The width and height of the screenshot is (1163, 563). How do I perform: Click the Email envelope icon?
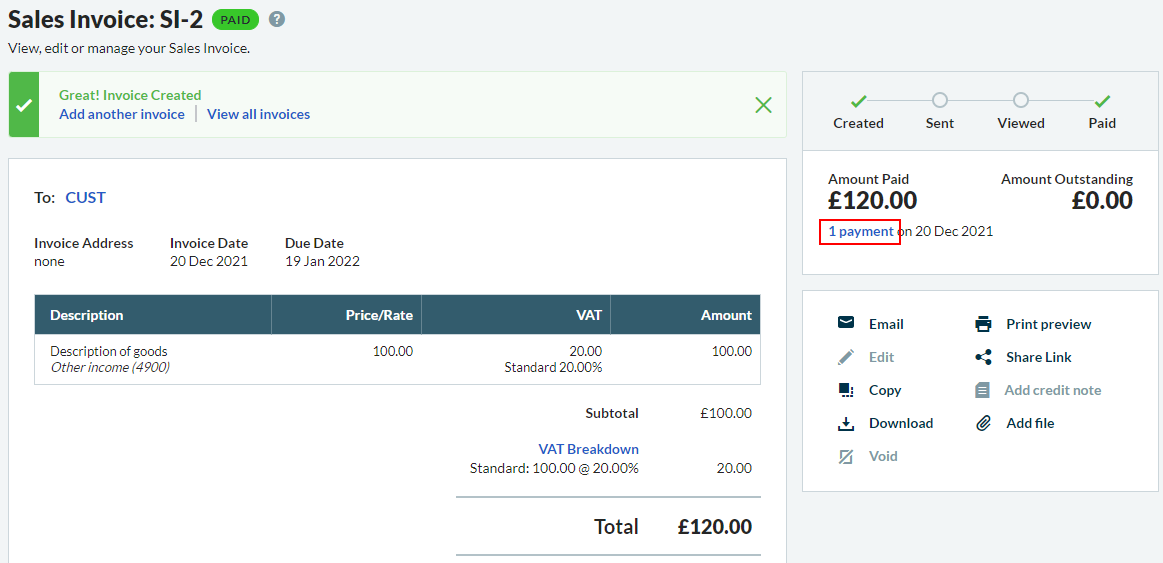click(846, 323)
